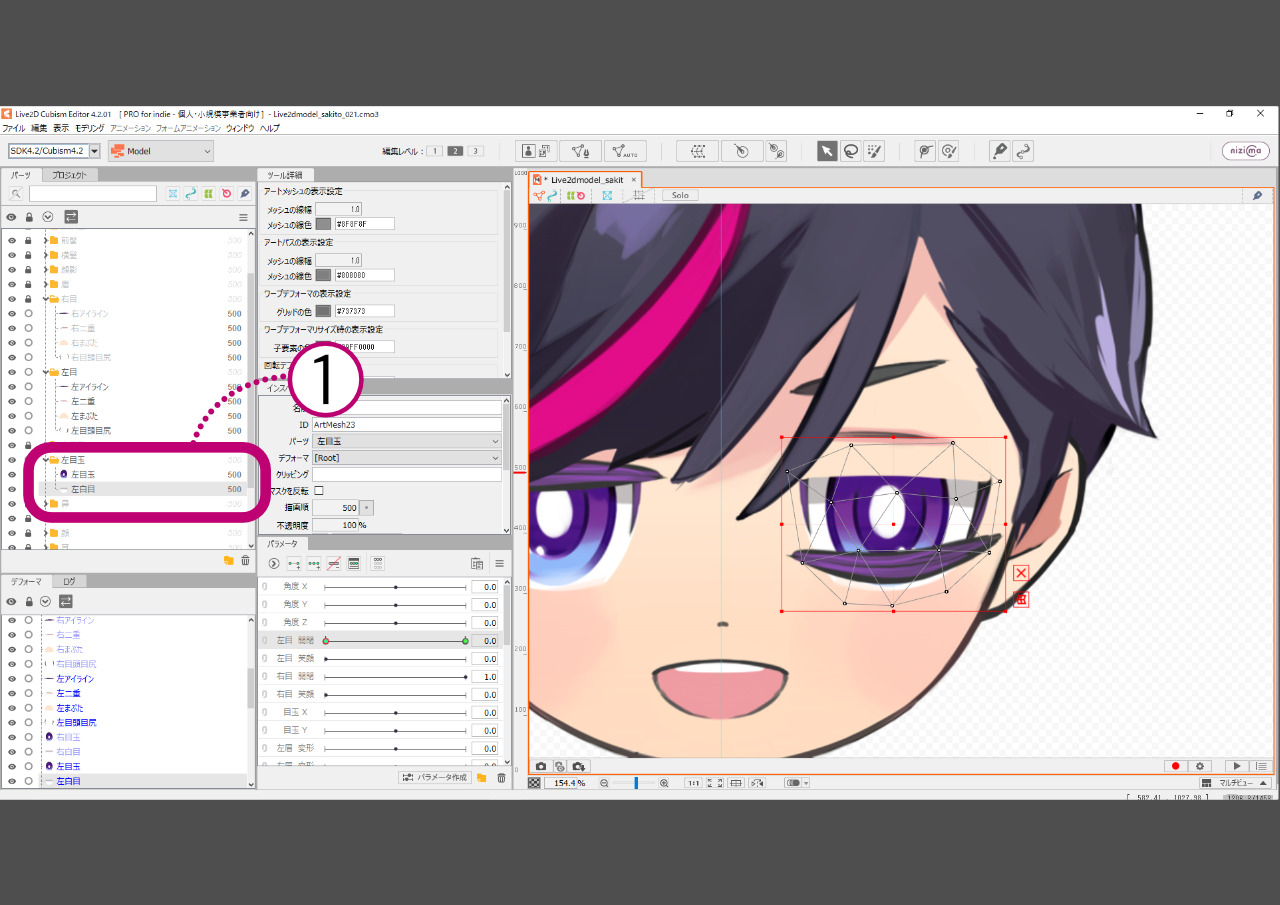Click zoom out magnifier icon
Image resolution: width=1280 pixels, height=905 pixels.
604,783
